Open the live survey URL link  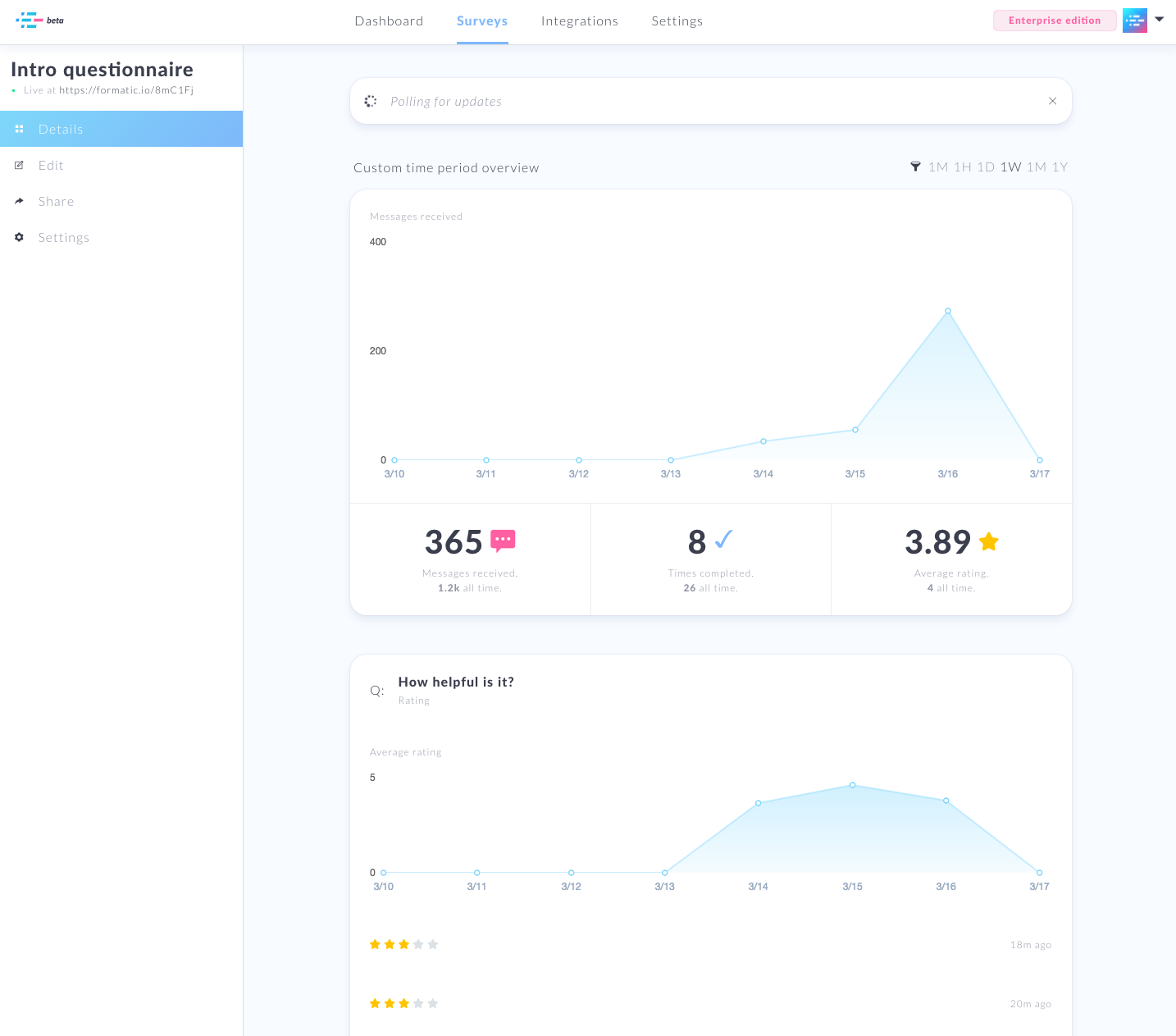tap(126, 90)
